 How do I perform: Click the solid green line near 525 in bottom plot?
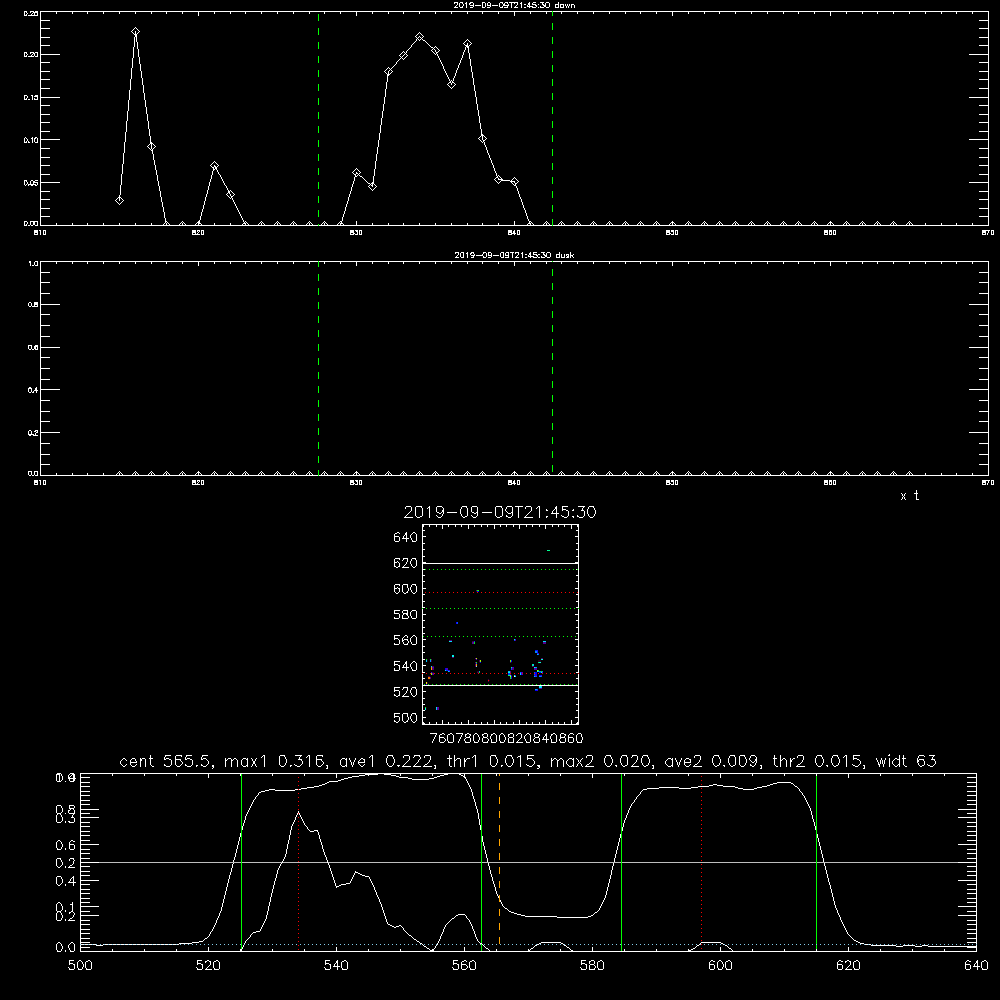tap(241, 861)
